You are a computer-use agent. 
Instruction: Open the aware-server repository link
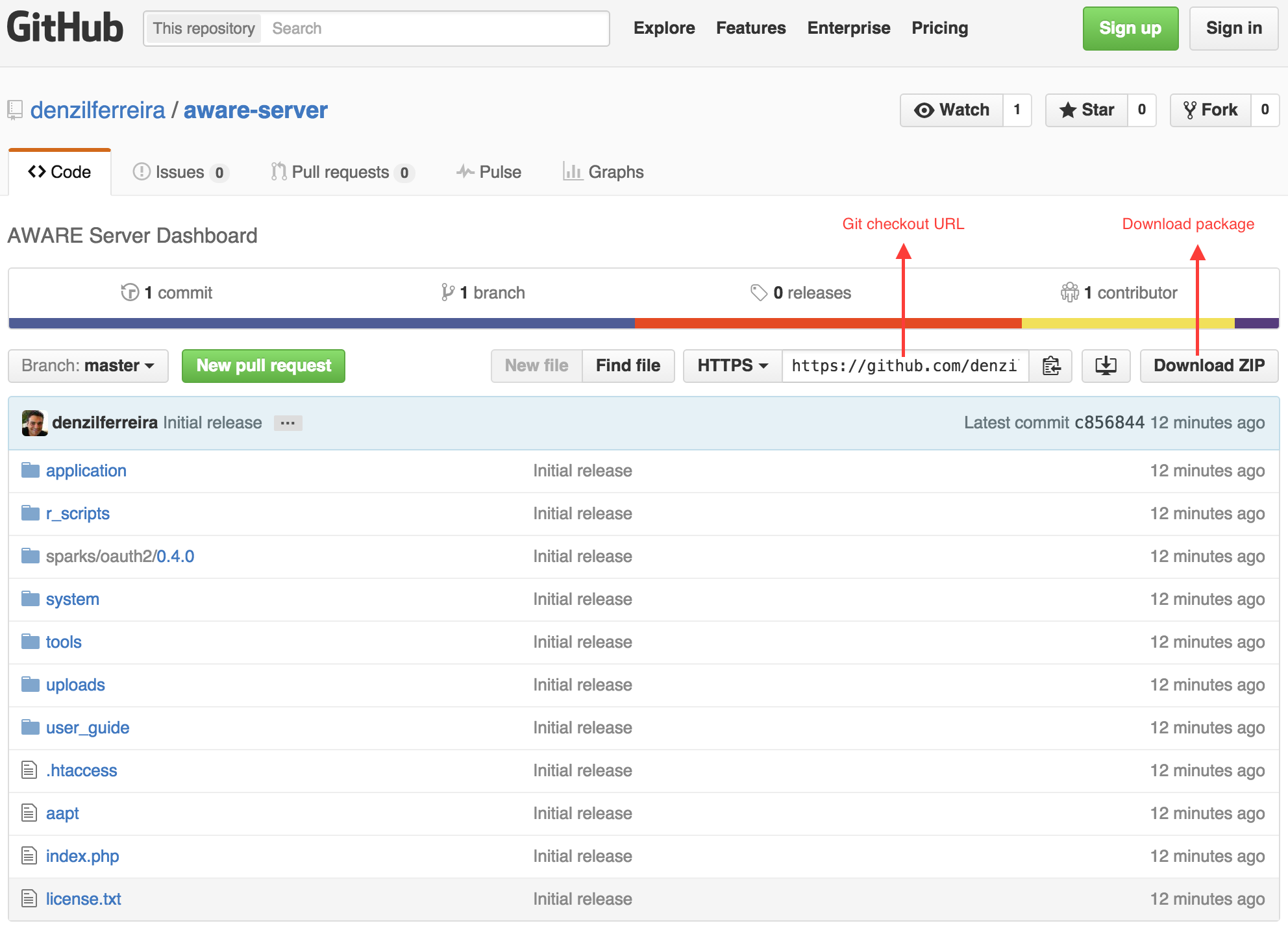tap(256, 110)
